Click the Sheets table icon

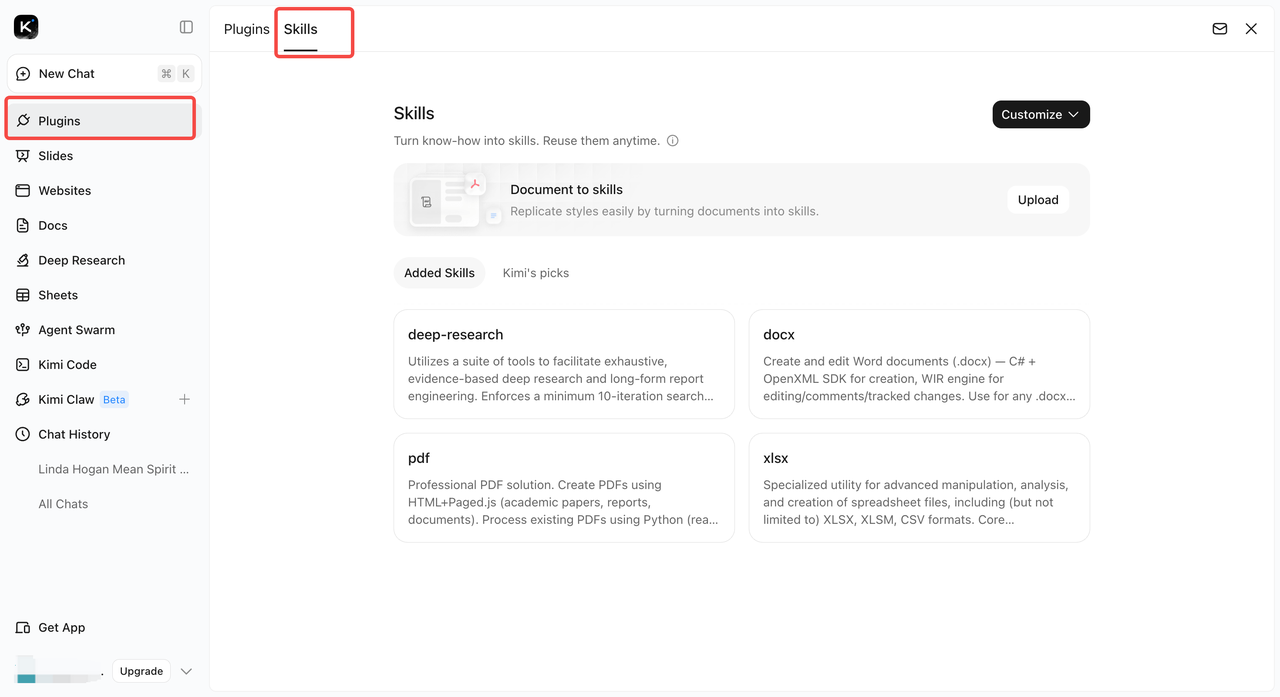(23, 295)
